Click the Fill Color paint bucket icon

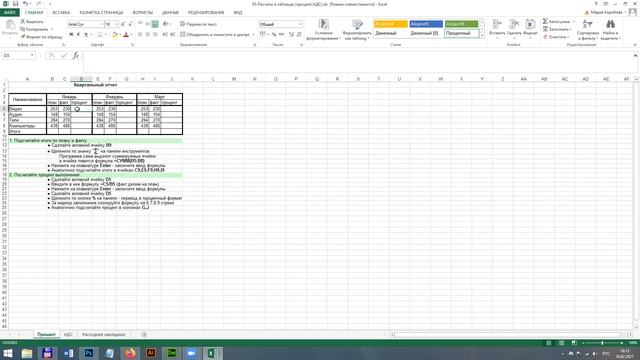coord(115,35)
